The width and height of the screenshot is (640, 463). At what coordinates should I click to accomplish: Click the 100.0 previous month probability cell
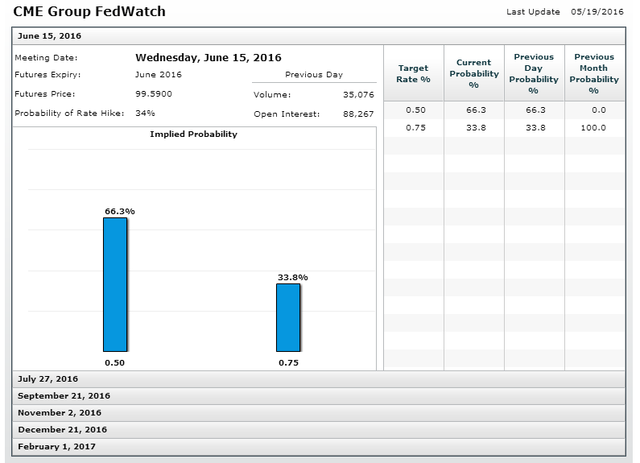594,127
